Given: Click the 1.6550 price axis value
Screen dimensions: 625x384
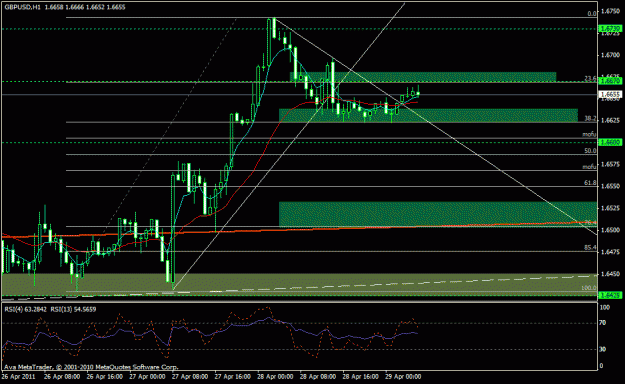Looking at the screenshot, I should (610, 186).
